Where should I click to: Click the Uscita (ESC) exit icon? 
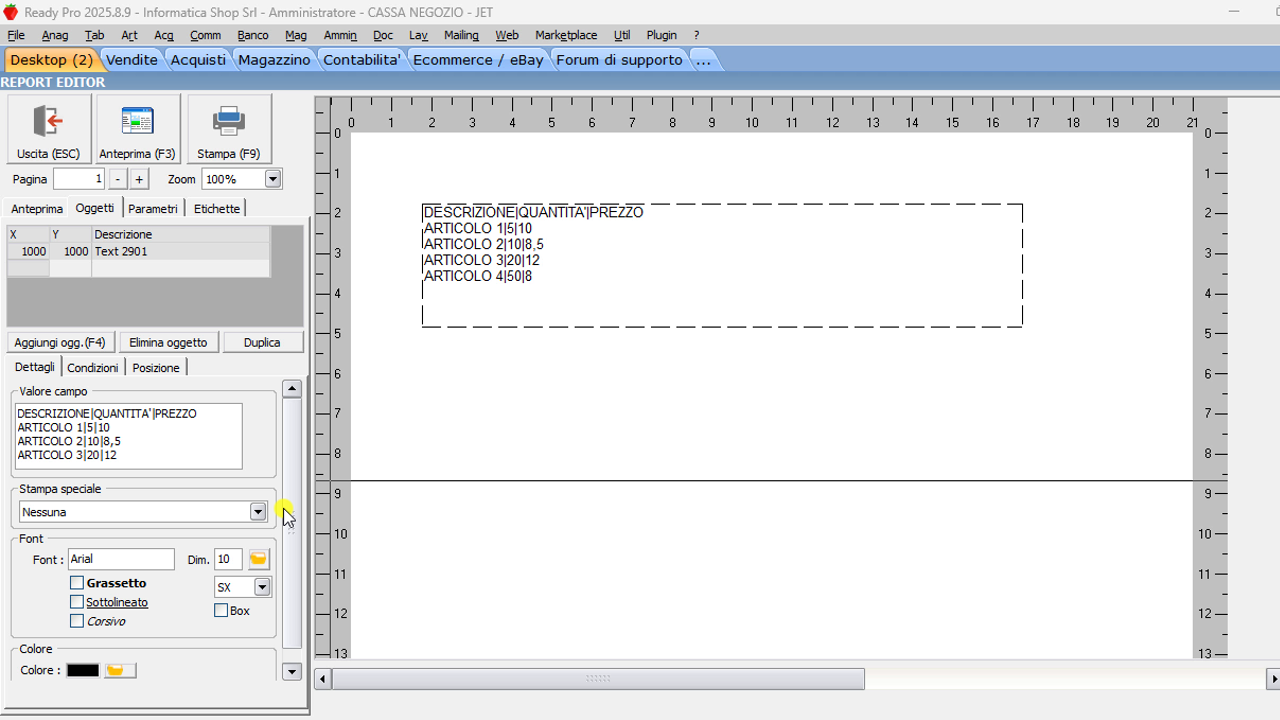pos(48,123)
